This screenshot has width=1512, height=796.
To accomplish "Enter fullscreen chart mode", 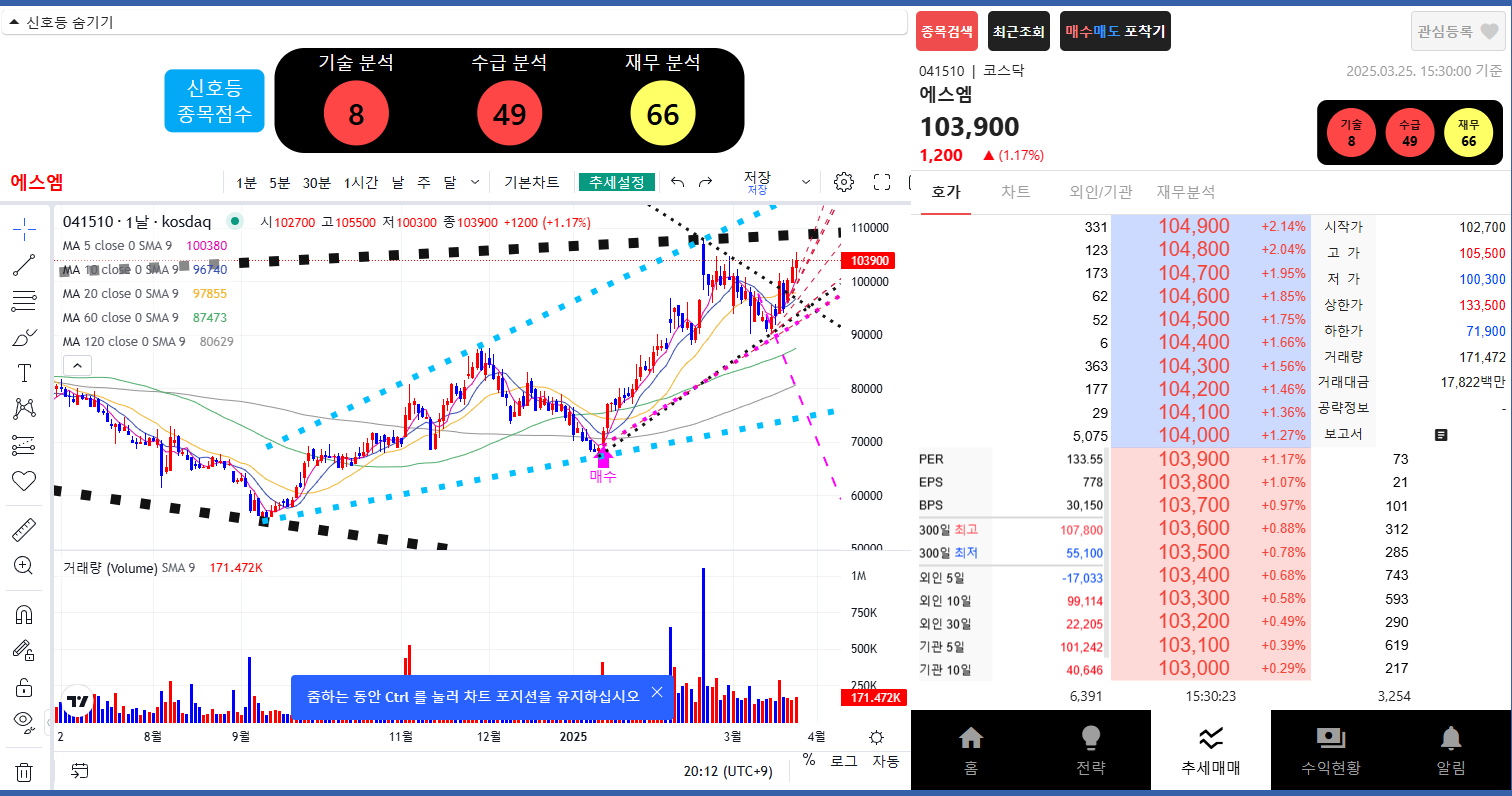I will [882, 182].
